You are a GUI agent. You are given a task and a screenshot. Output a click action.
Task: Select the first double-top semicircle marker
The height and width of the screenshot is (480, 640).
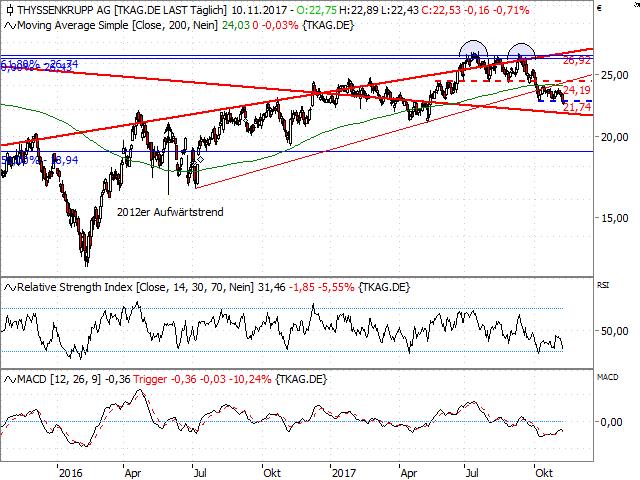click(x=473, y=48)
